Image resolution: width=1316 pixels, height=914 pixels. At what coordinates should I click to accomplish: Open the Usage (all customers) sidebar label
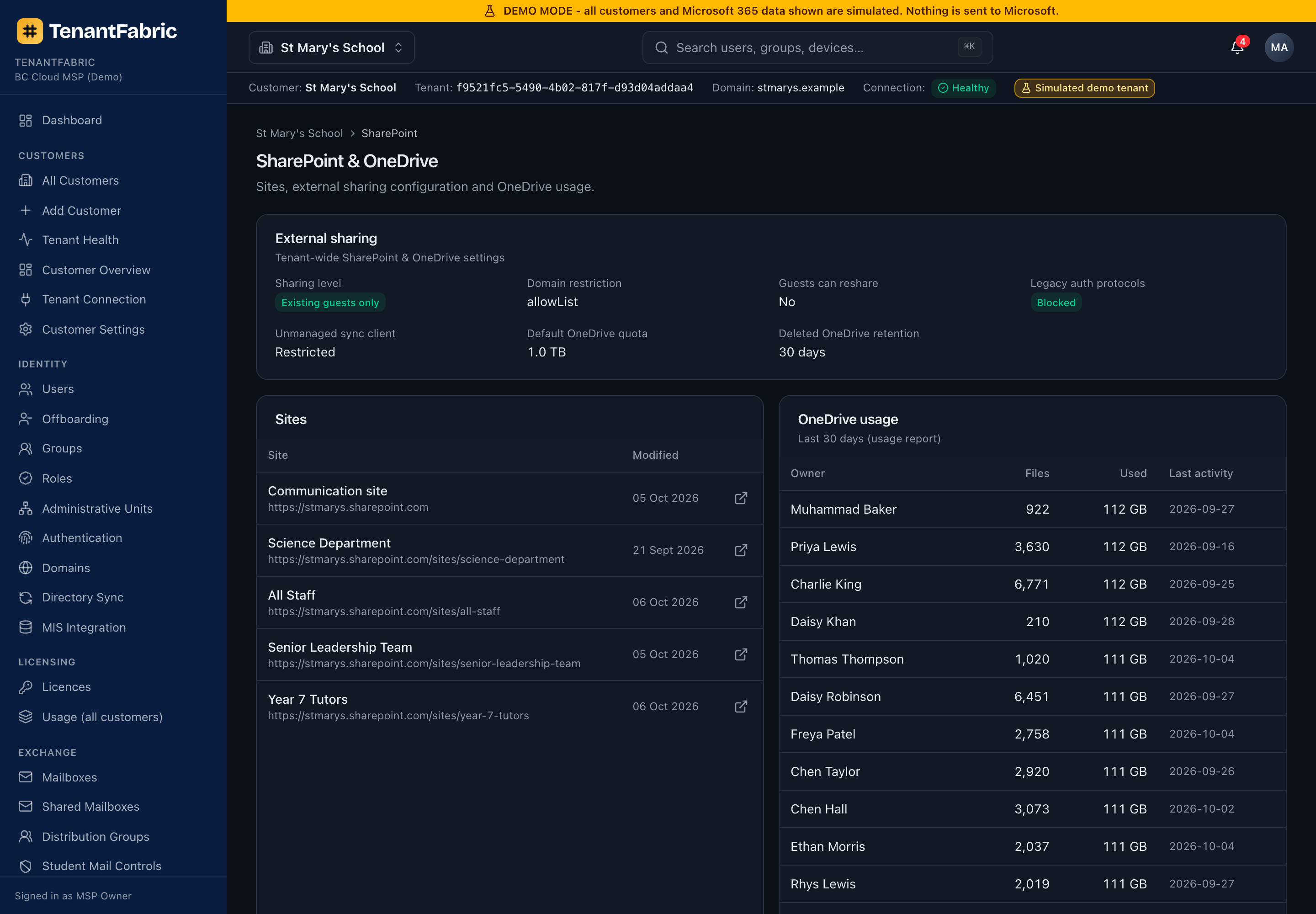(102, 717)
